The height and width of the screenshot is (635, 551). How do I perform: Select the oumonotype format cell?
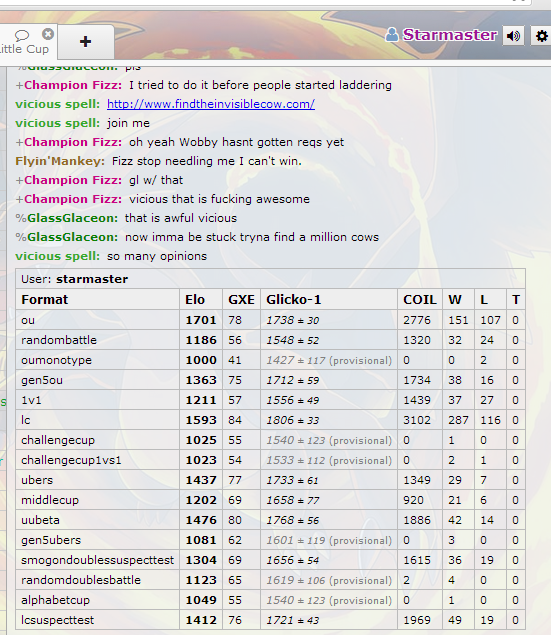point(98,360)
